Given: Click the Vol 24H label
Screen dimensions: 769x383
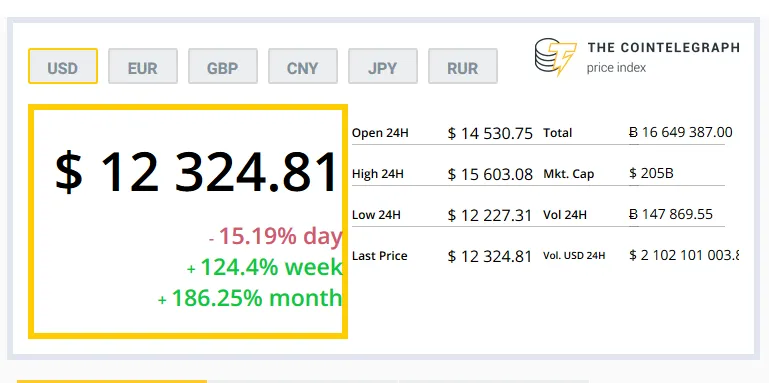Looking at the screenshot, I should [x=564, y=215].
